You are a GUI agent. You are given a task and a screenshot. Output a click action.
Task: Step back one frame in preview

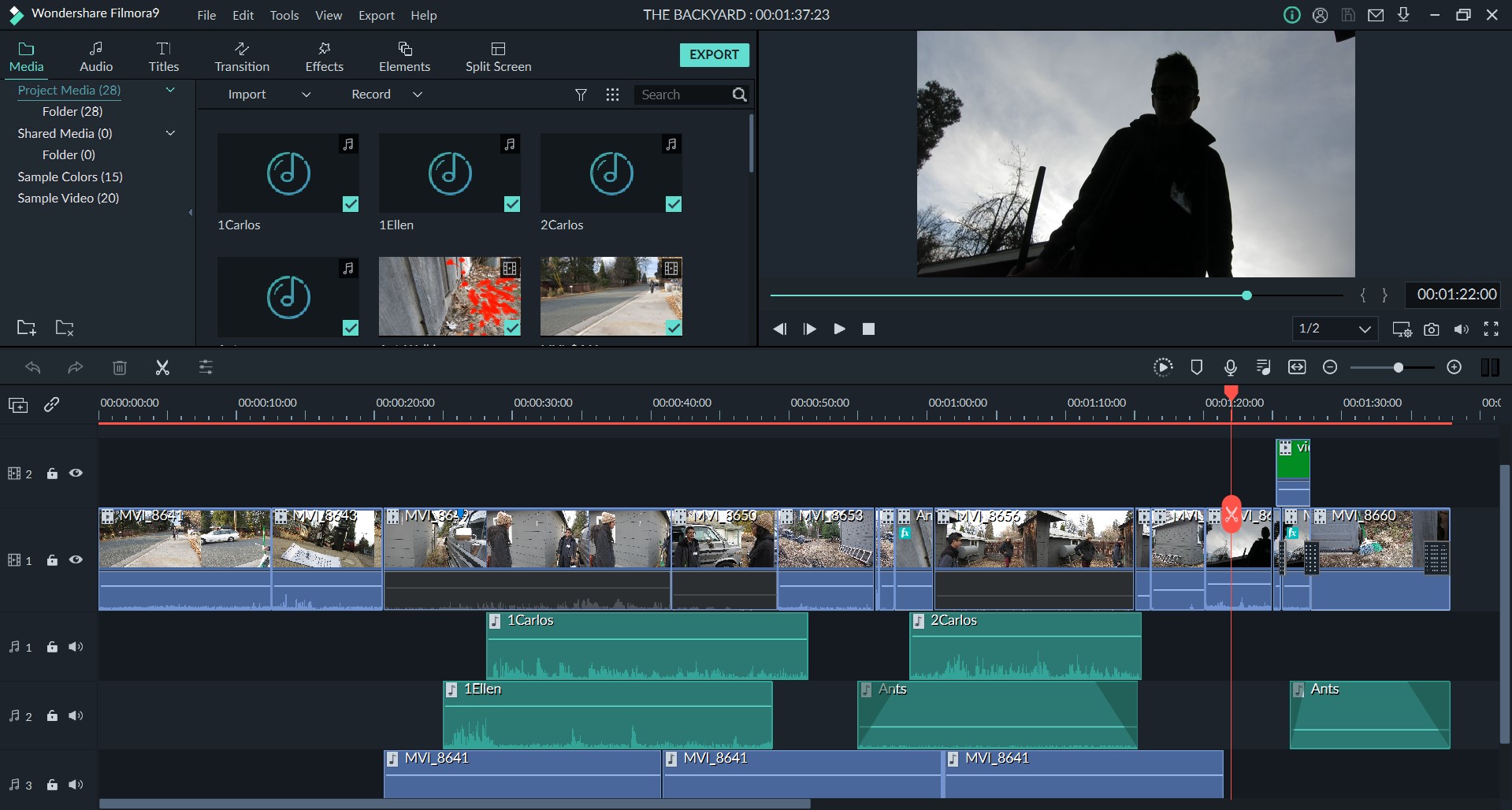click(x=780, y=329)
